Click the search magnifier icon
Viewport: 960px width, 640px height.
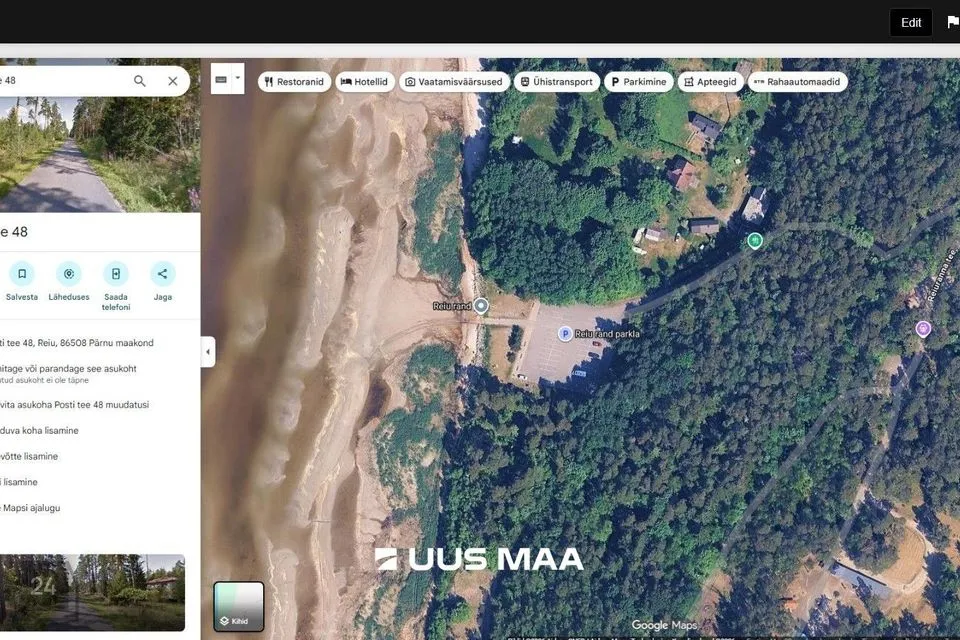point(140,81)
